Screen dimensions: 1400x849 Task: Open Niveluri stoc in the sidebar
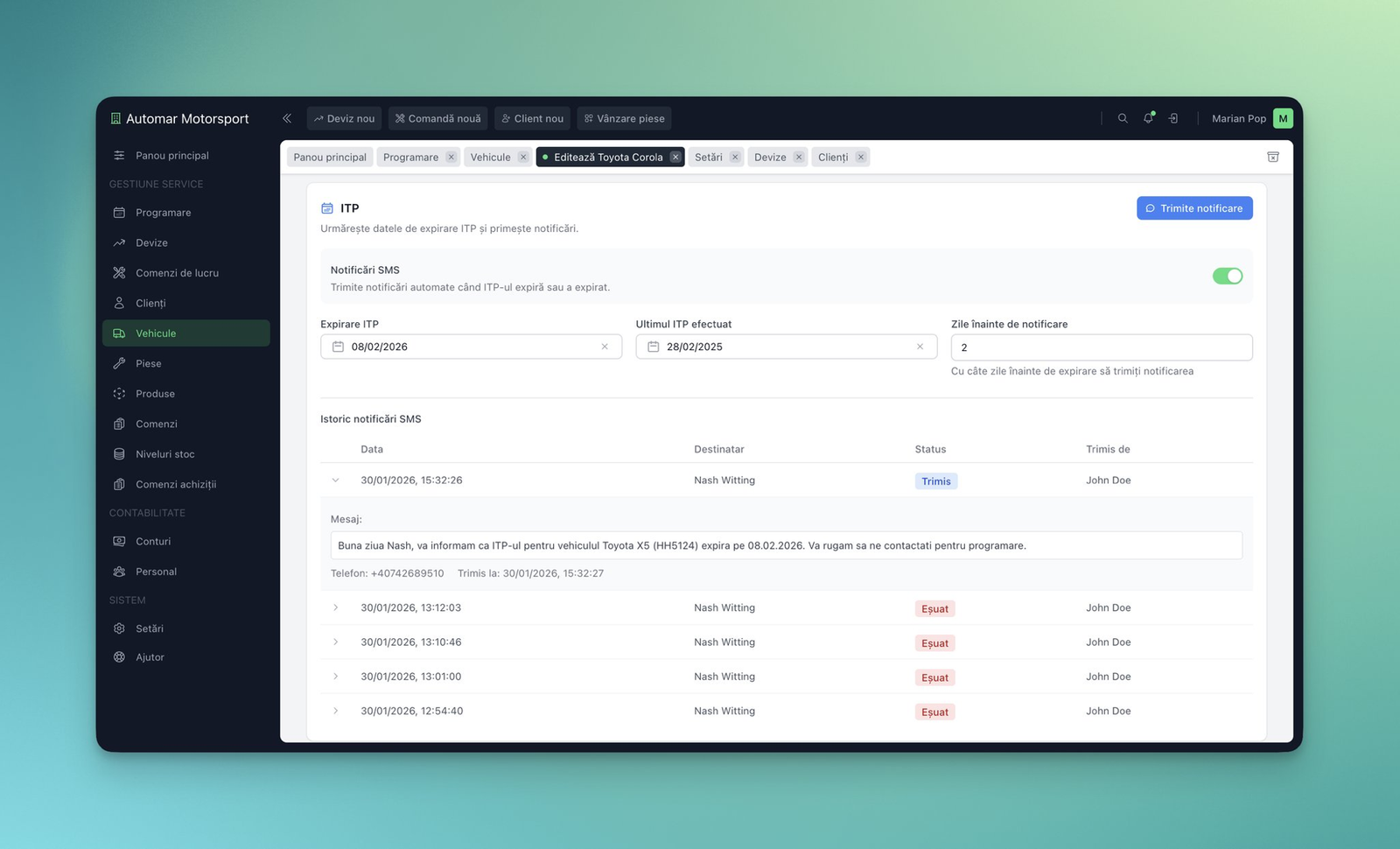(x=185, y=454)
